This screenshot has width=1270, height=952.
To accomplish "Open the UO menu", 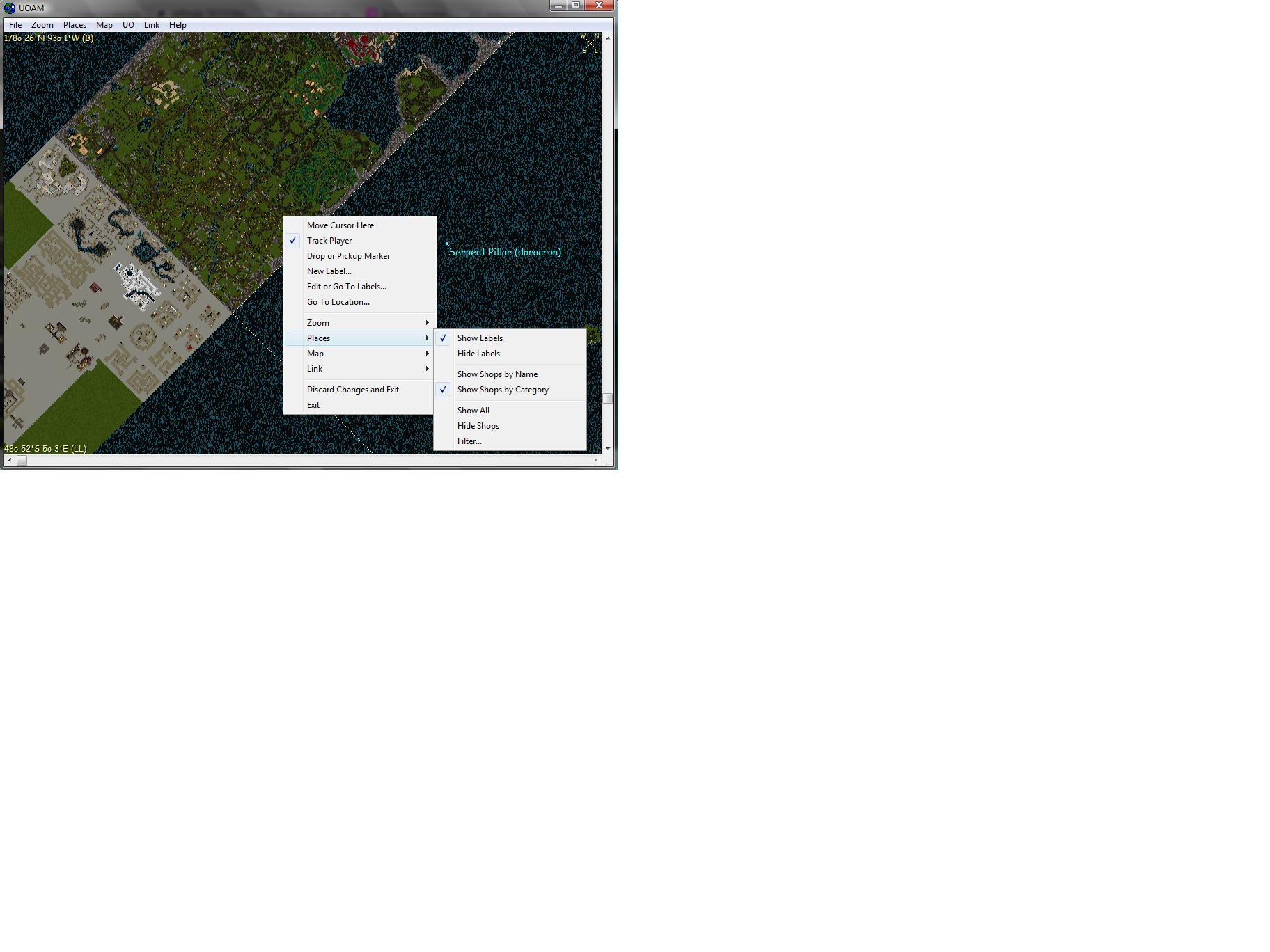I will [128, 25].
